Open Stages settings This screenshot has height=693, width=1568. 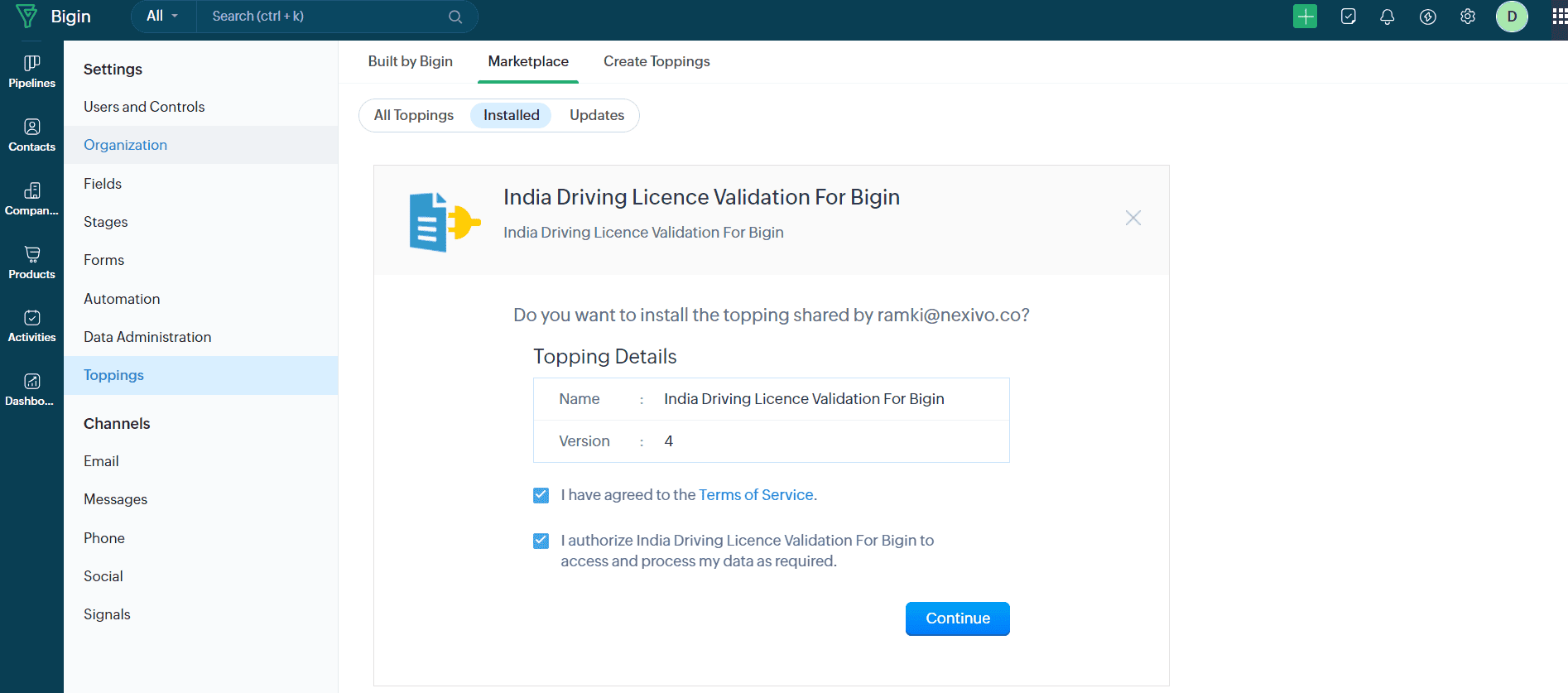201,222
